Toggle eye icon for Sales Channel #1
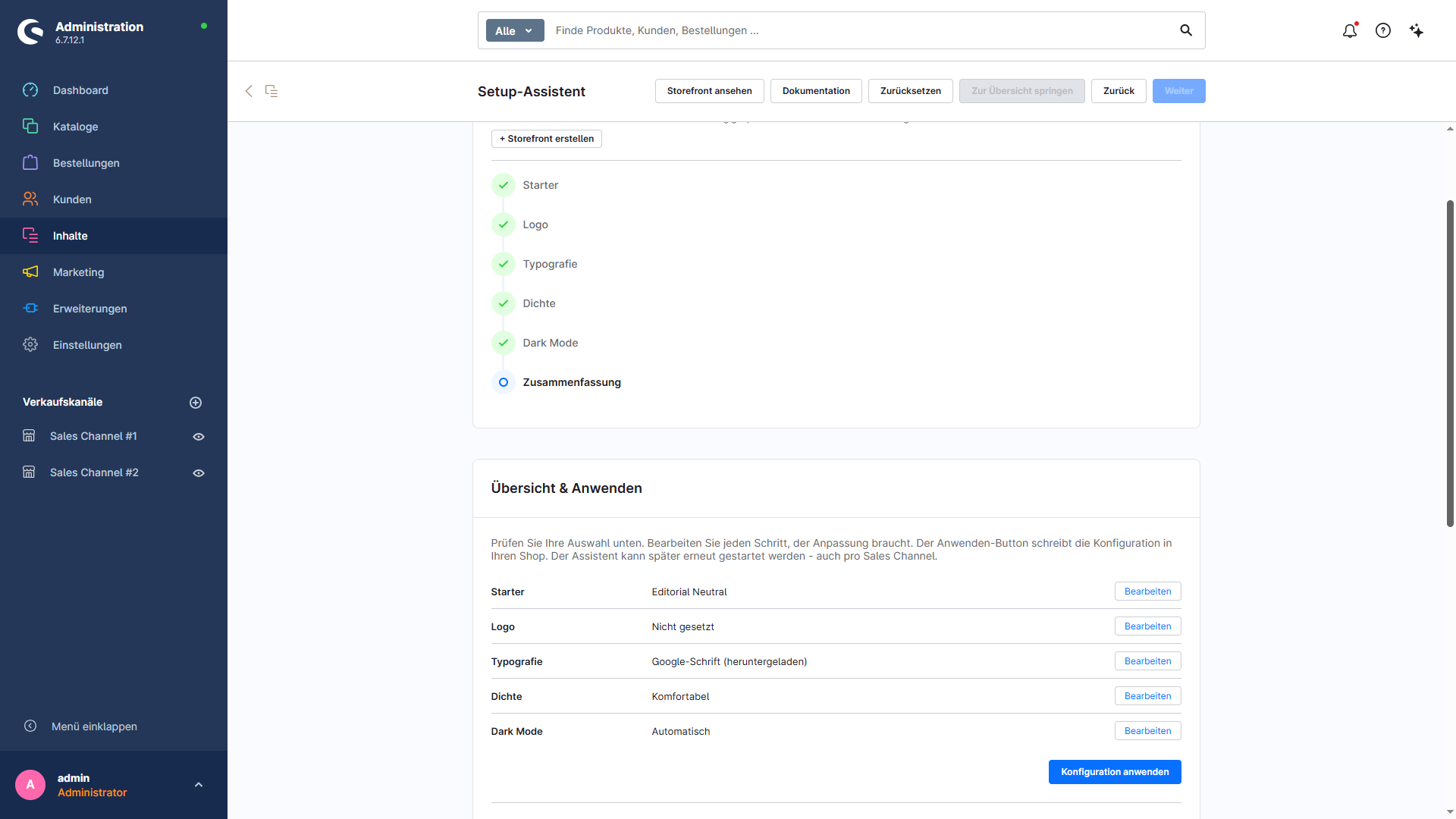 [x=199, y=437]
